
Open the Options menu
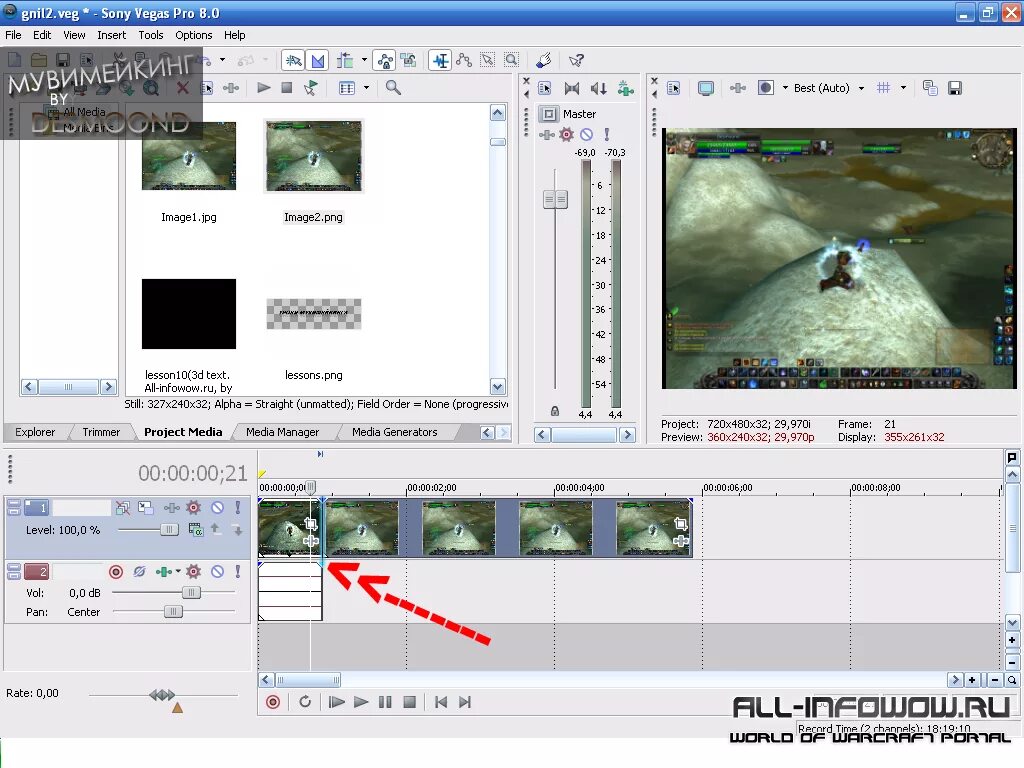[193, 35]
